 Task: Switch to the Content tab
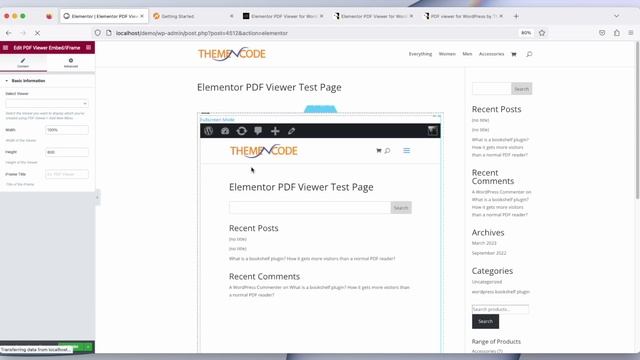click(23, 62)
